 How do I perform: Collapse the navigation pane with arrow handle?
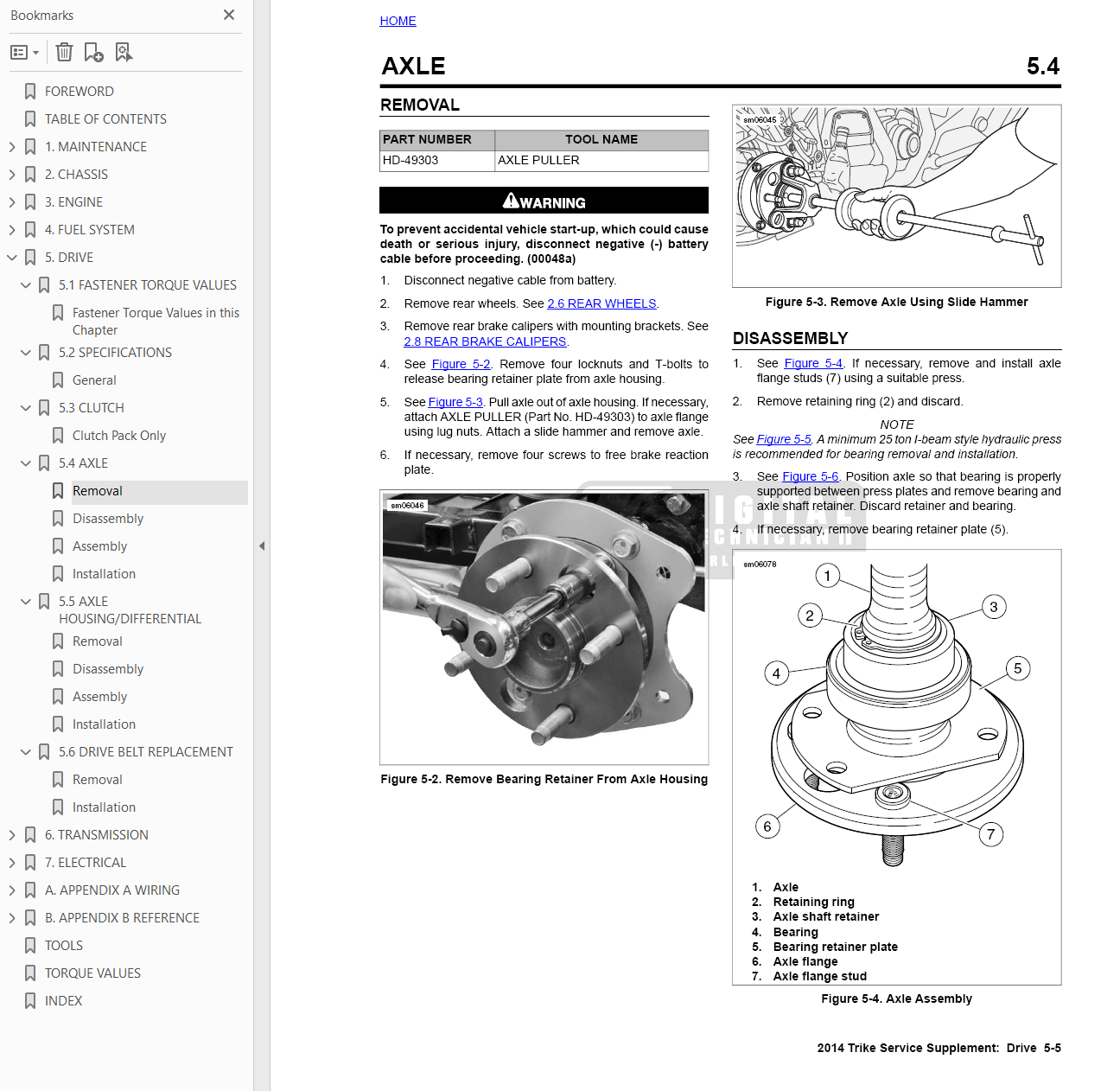pyautogui.click(x=262, y=545)
